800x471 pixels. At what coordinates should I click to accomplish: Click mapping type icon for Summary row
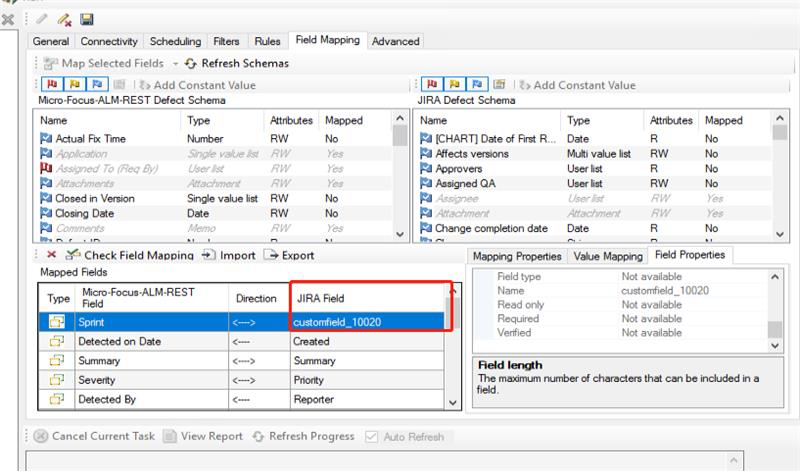[x=57, y=361]
